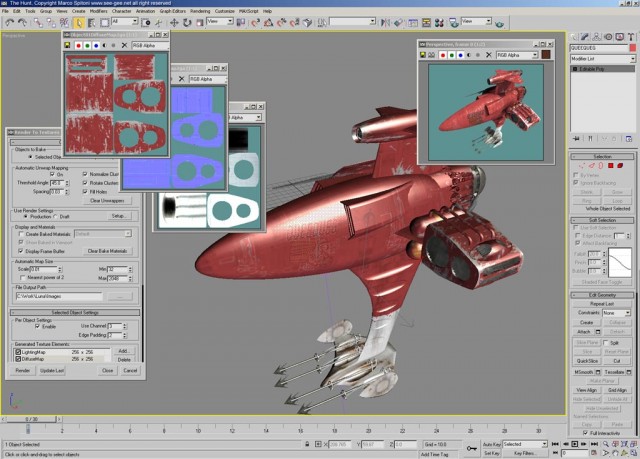The image size is (640, 459).
Task: Select Polygon sub-object level red square
Action: [x=611, y=166]
